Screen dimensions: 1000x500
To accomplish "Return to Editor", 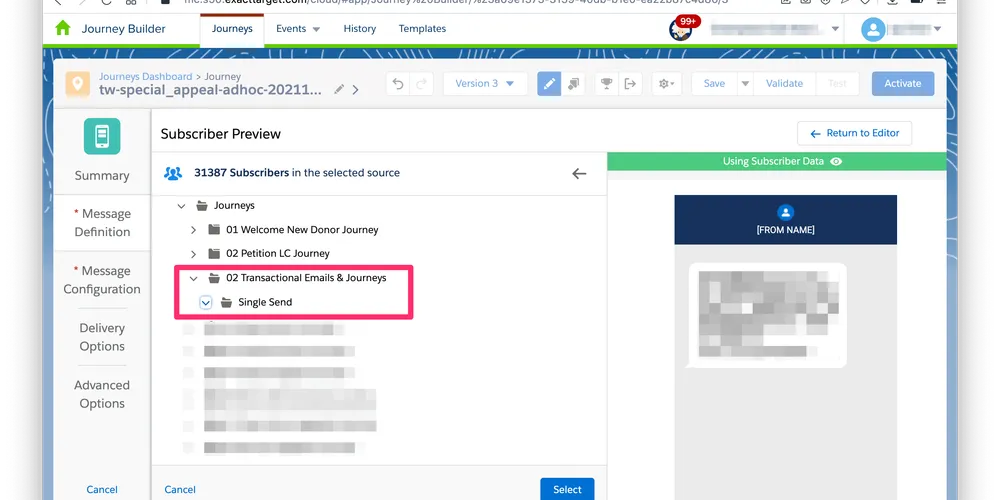I will coord(855,133).
